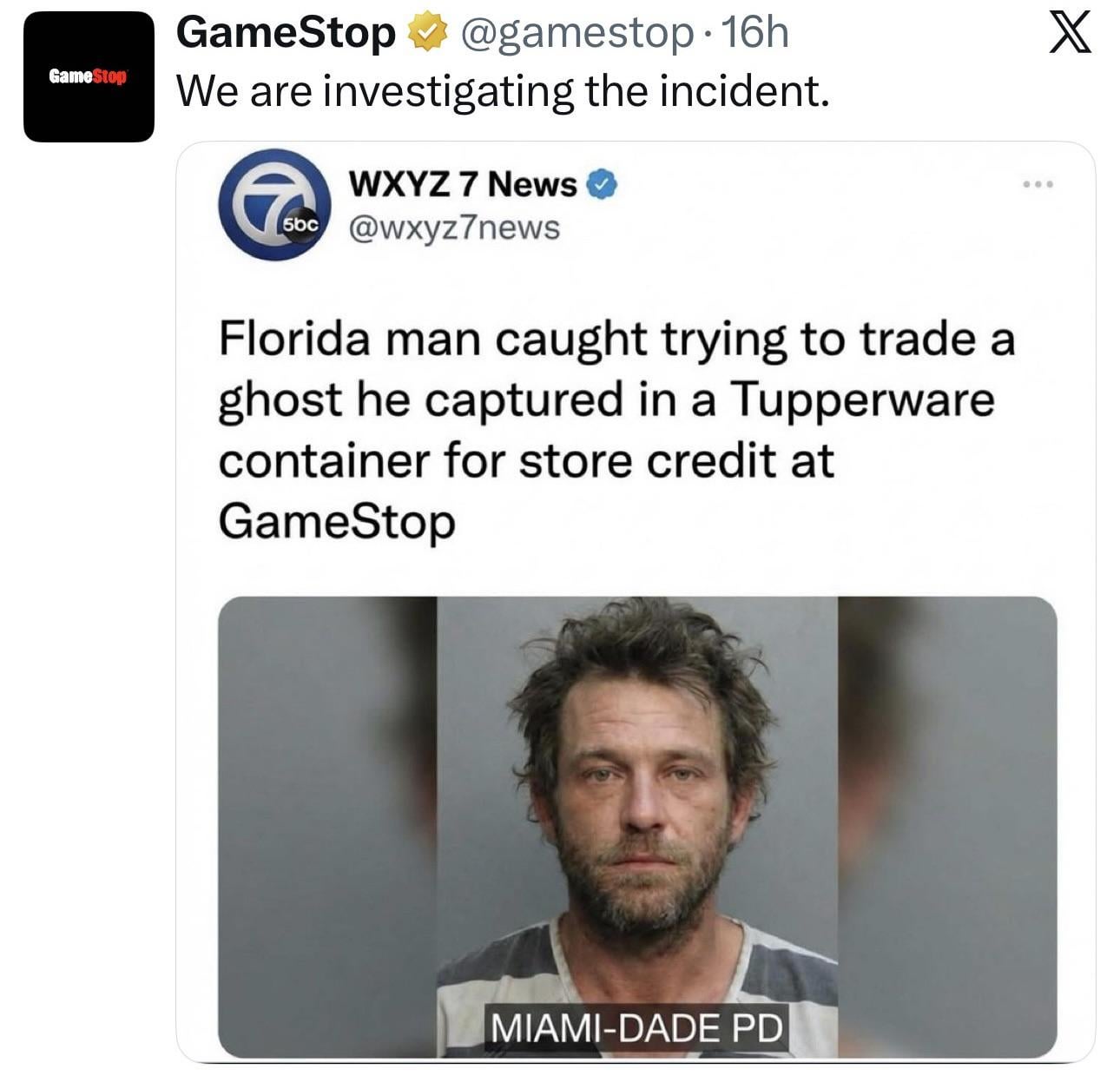Click the WXYZ 7 News display name
Screen dimensions: 1120x1076
point(462,185)
